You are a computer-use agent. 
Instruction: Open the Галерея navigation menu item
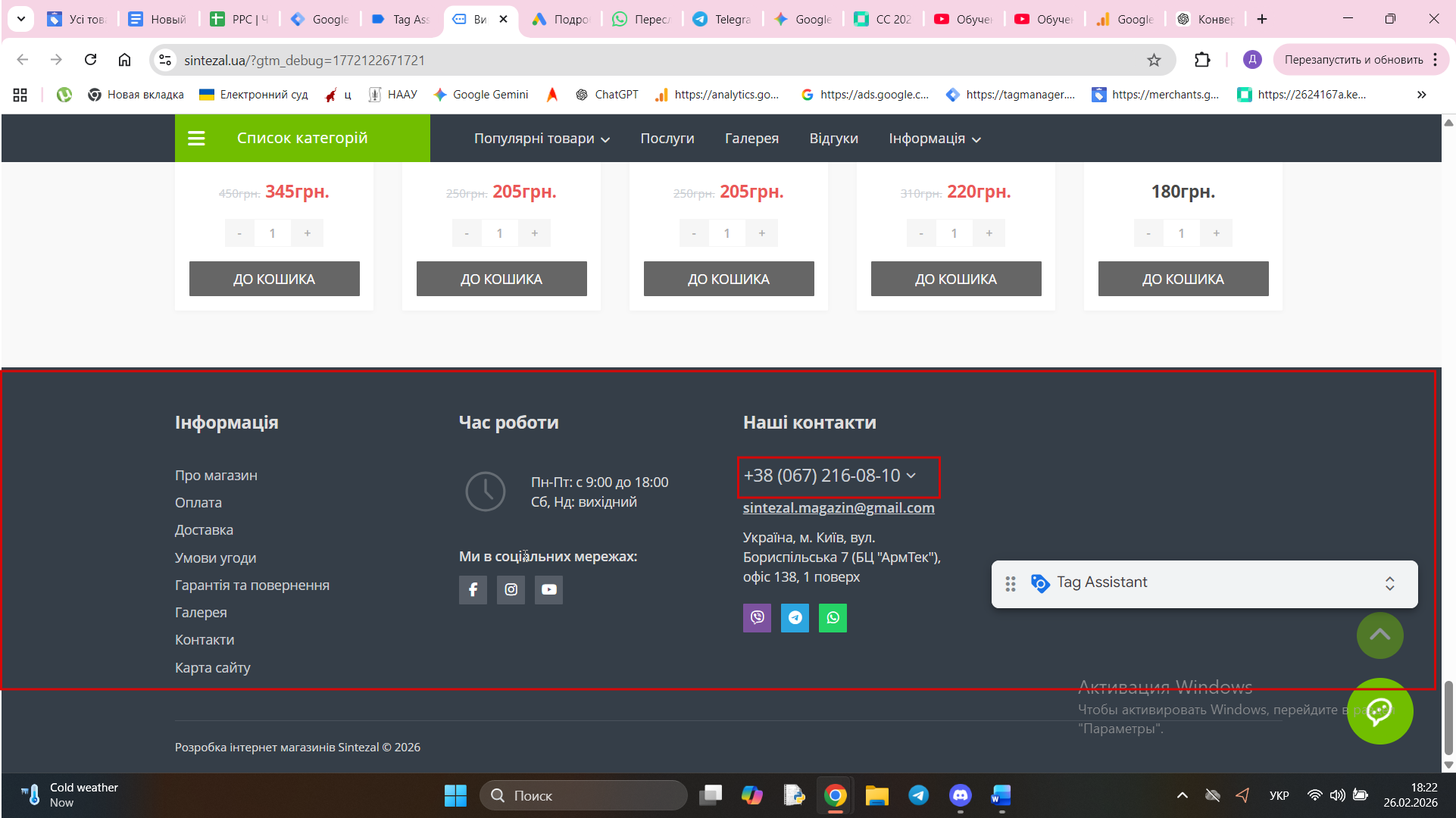tap(751, 139)
